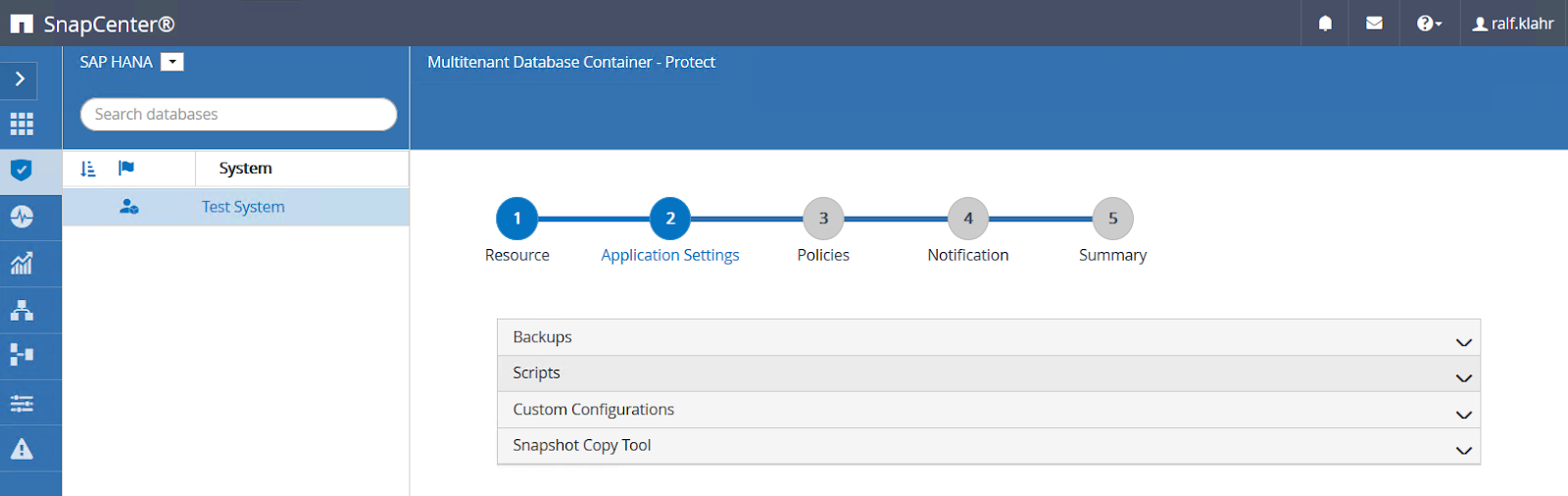1568x496 pixels.
Task: Open the mail envelope icon
Action: coord(1374,24)
